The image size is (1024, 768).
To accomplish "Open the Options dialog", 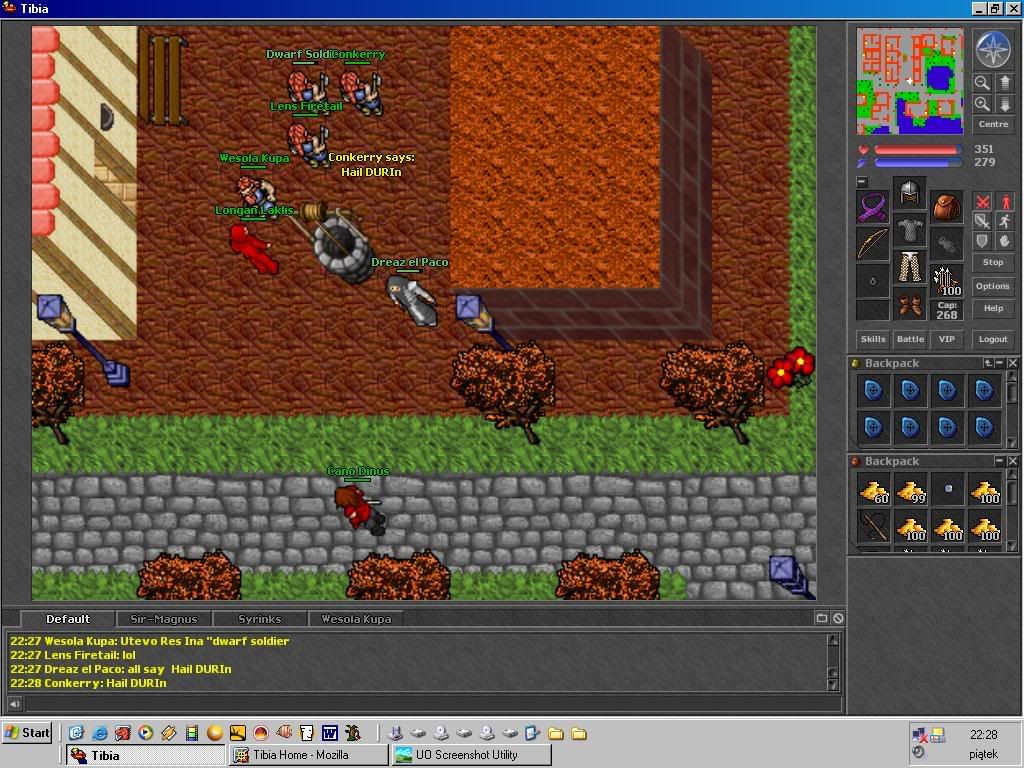I will coord(993,286).
